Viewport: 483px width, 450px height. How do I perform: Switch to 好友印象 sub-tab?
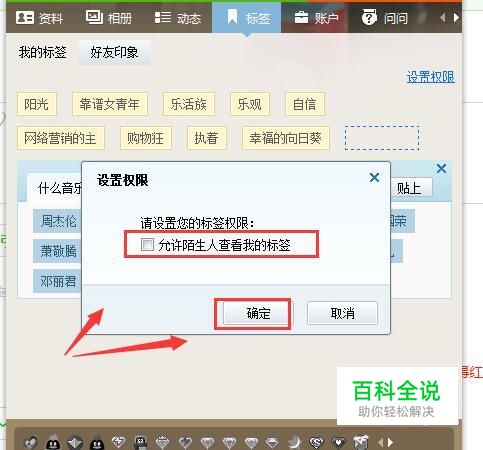pyautogui.click(x=114, y=52)
